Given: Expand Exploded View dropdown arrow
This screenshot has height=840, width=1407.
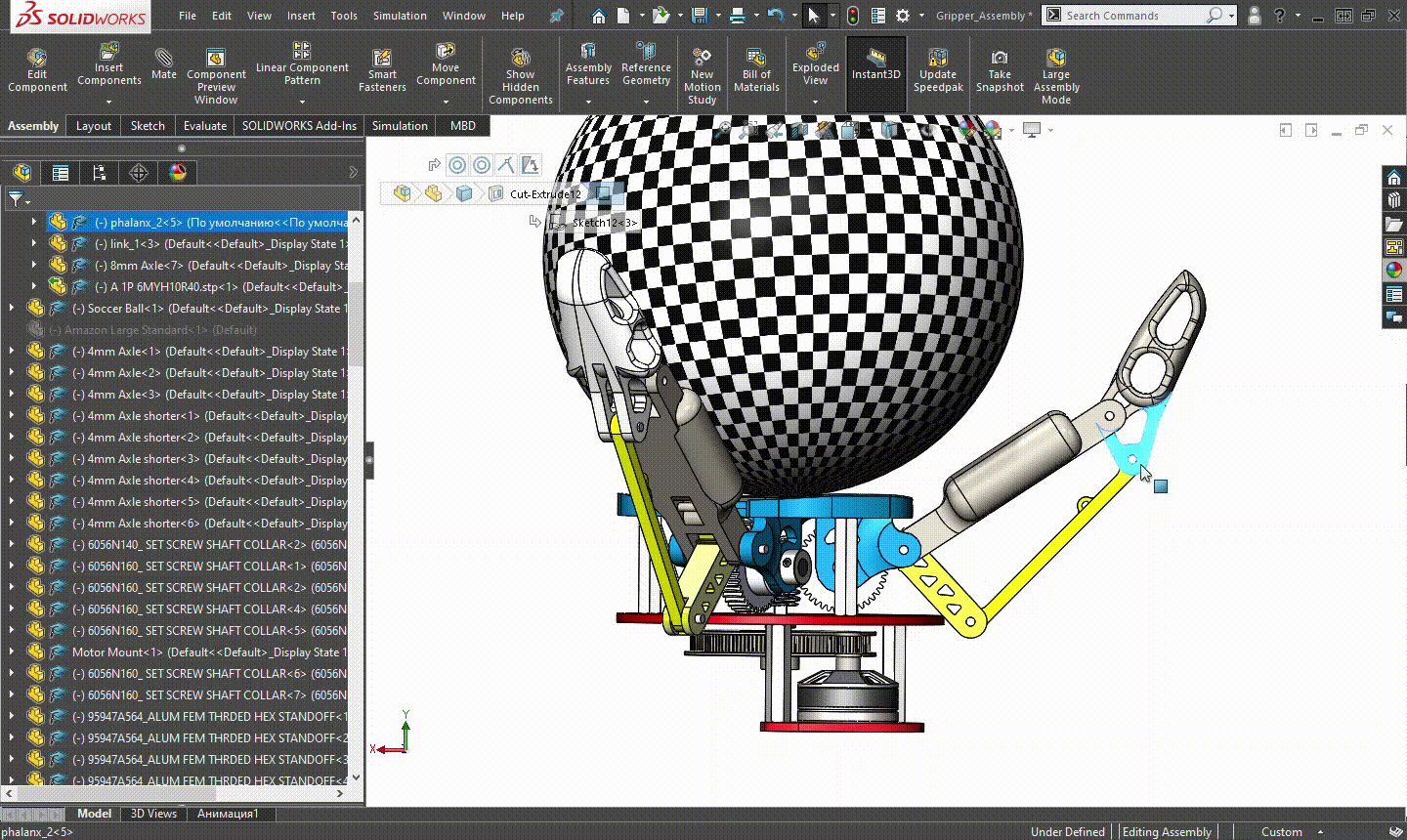Looking at the screenshot, I should coord(815,101).
